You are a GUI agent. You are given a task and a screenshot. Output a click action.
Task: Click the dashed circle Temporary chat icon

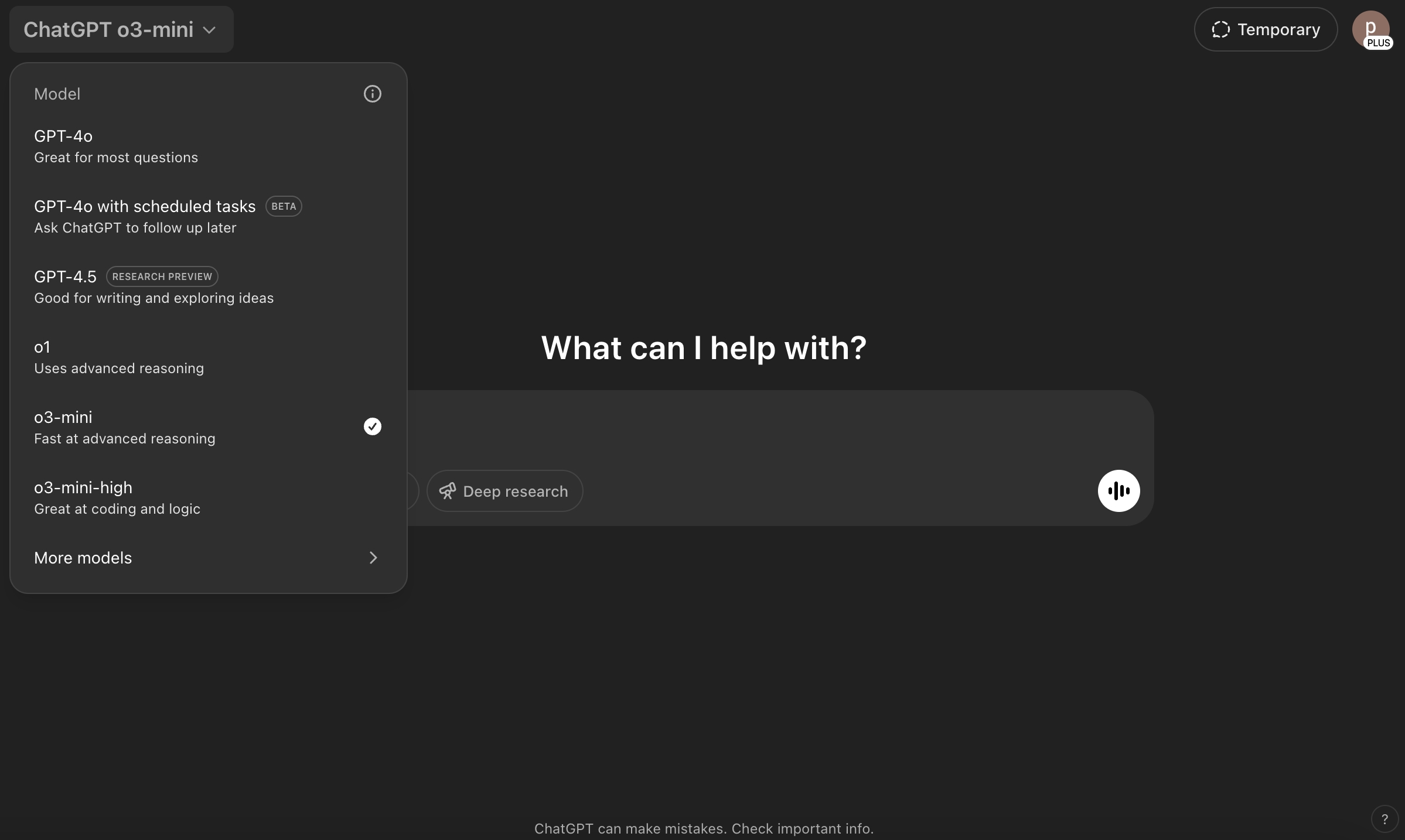point(1220,29)
